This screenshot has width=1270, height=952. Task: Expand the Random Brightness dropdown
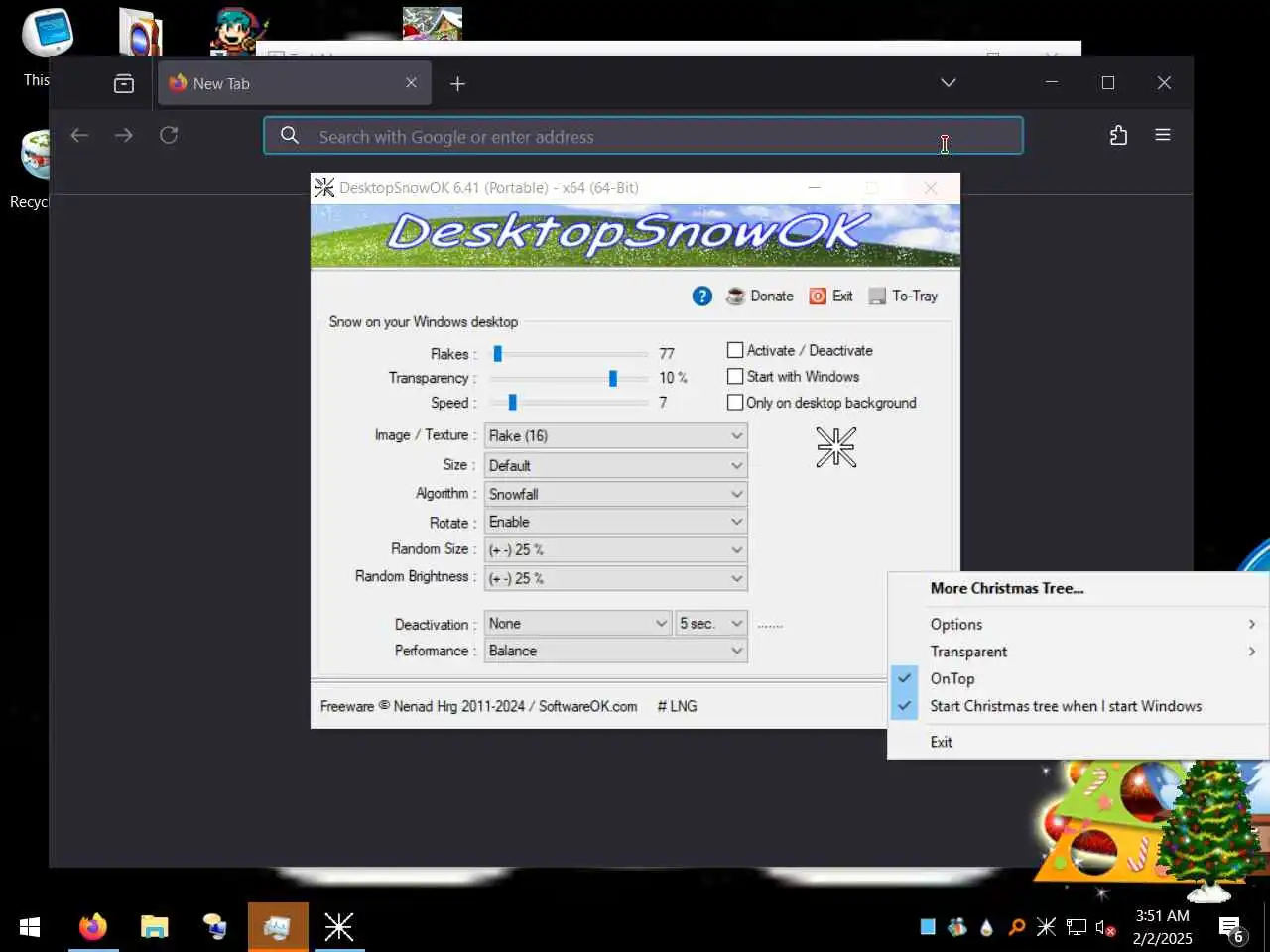point(615,578)
